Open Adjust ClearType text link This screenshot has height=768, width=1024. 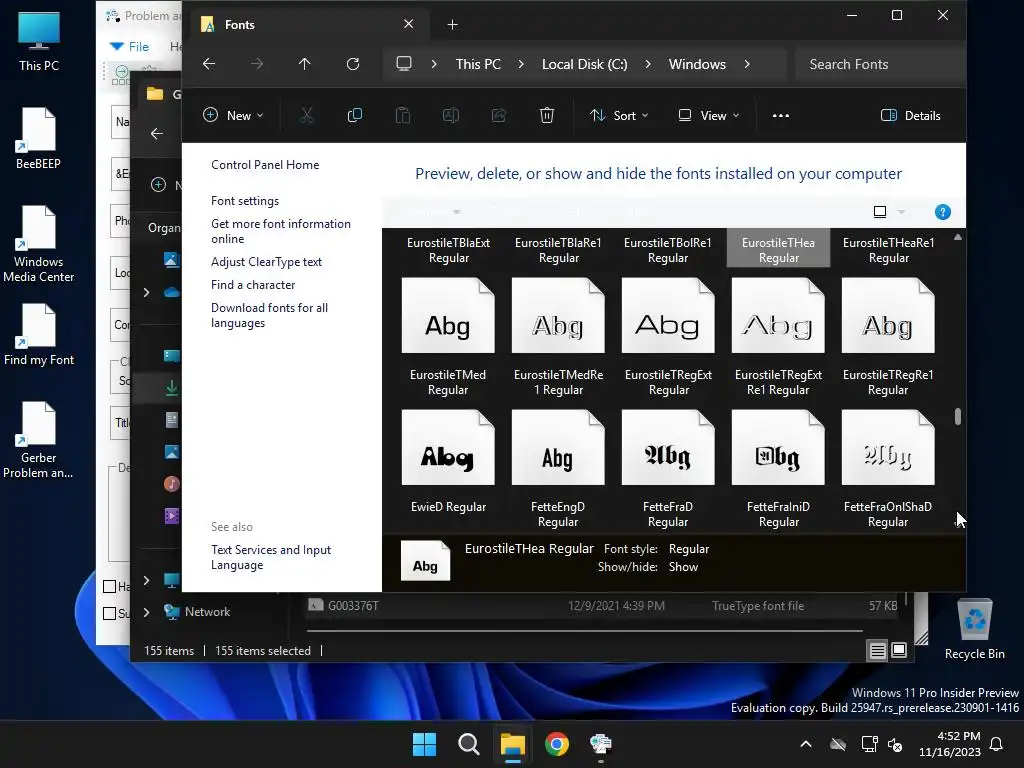pyautogui.click(x=266, y=261)
